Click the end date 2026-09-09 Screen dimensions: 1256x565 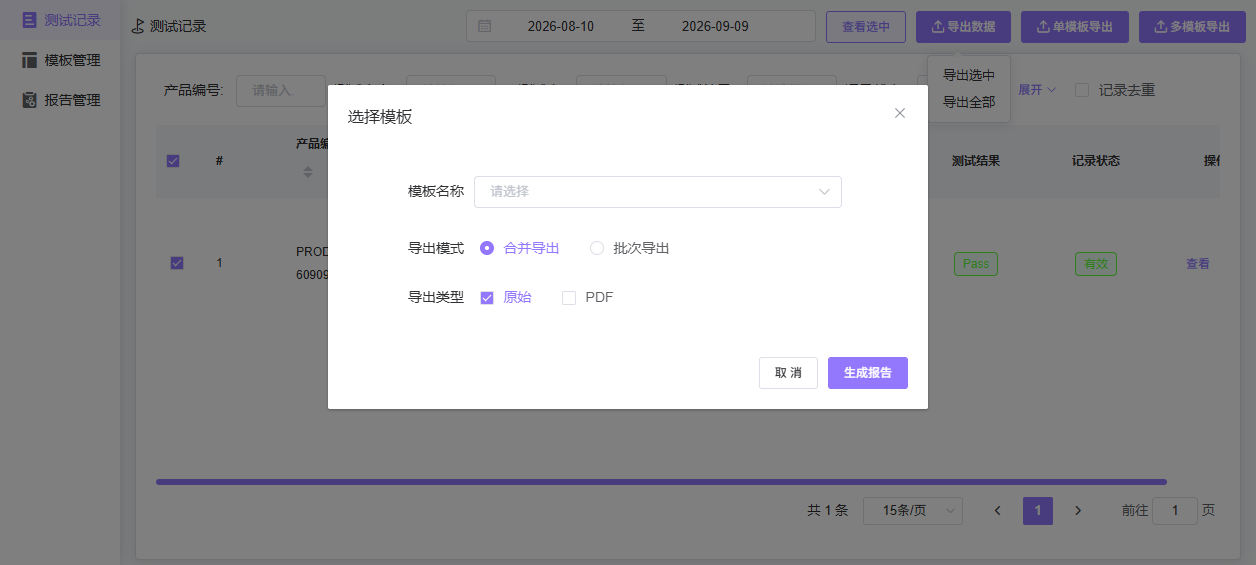click(x=715, y=27)
